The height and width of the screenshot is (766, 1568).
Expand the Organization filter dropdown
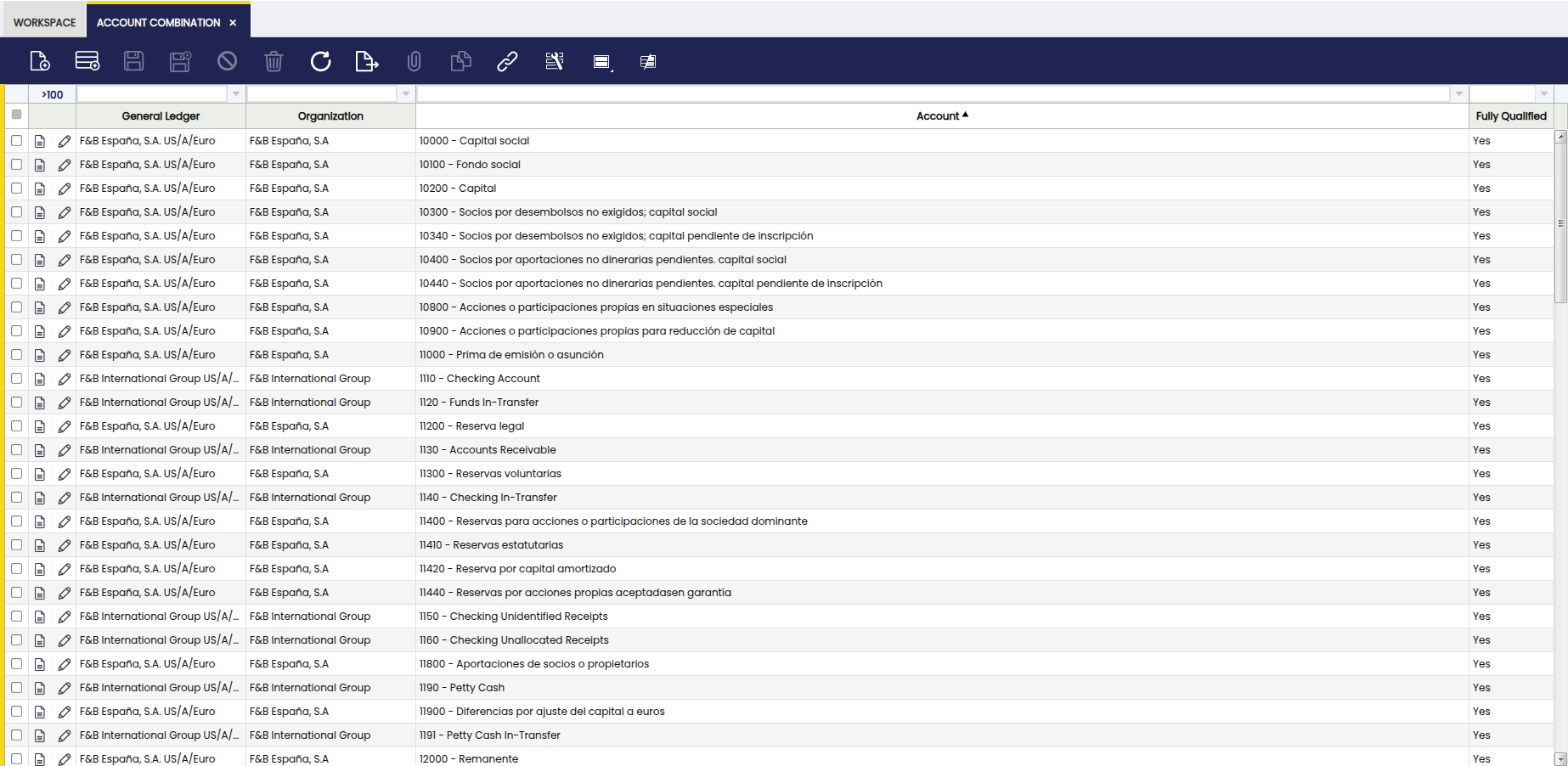(x=406, y=94)
